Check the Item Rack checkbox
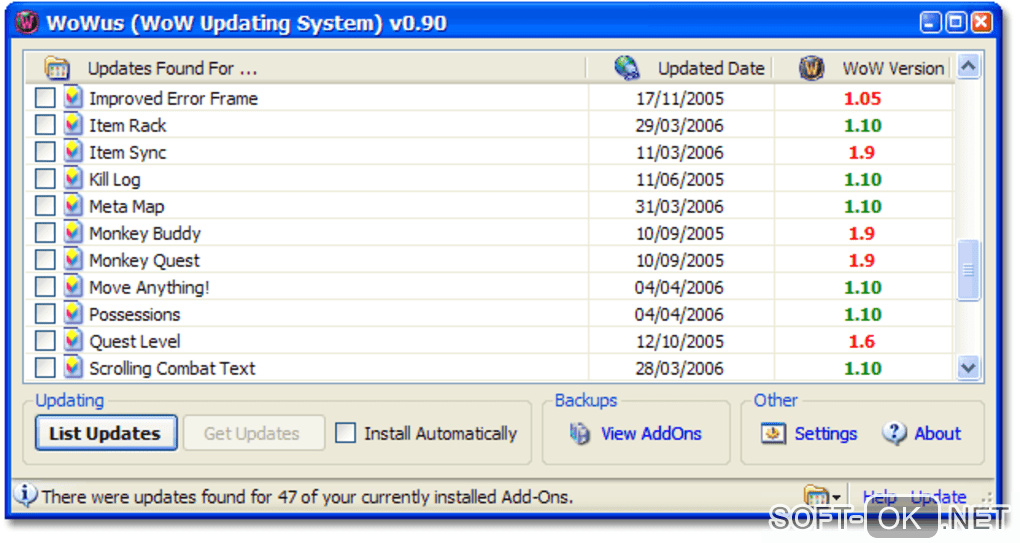 point(45,125)
